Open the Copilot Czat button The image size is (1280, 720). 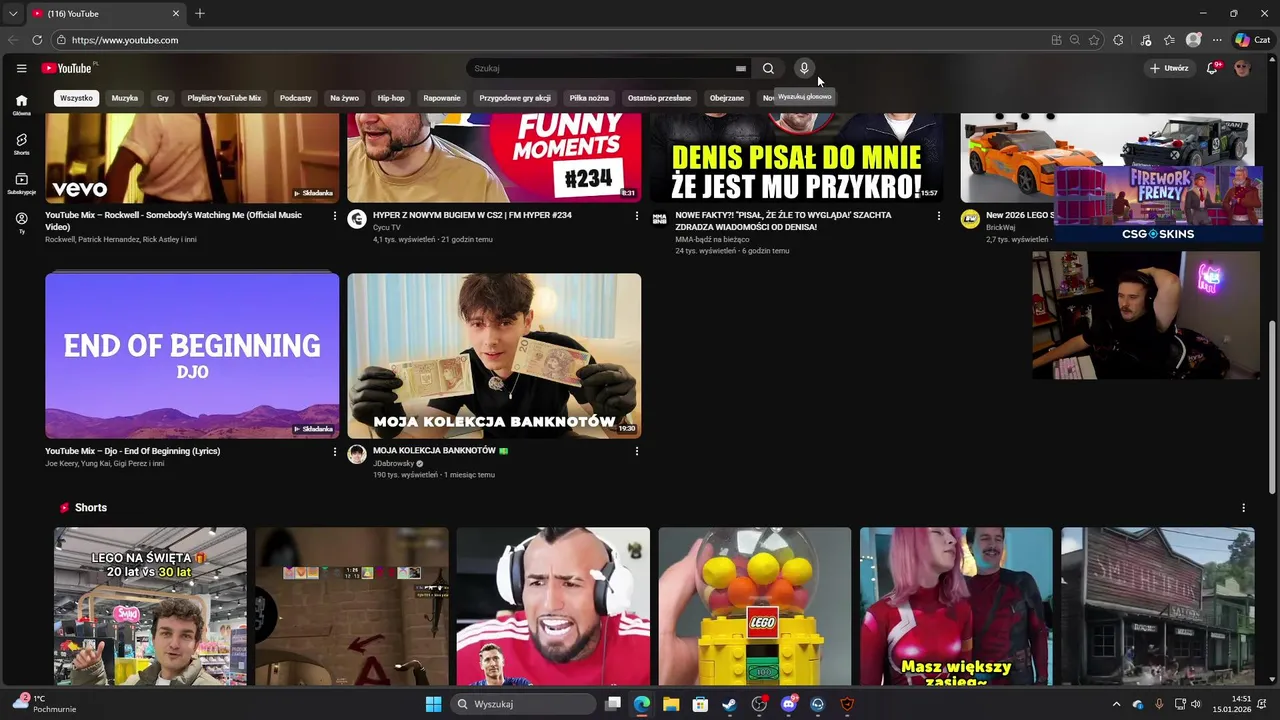coord(1252,40)
